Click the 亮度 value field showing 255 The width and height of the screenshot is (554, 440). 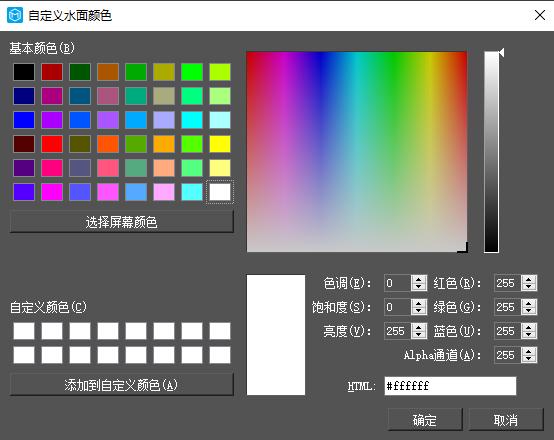[x=397, y=331]
